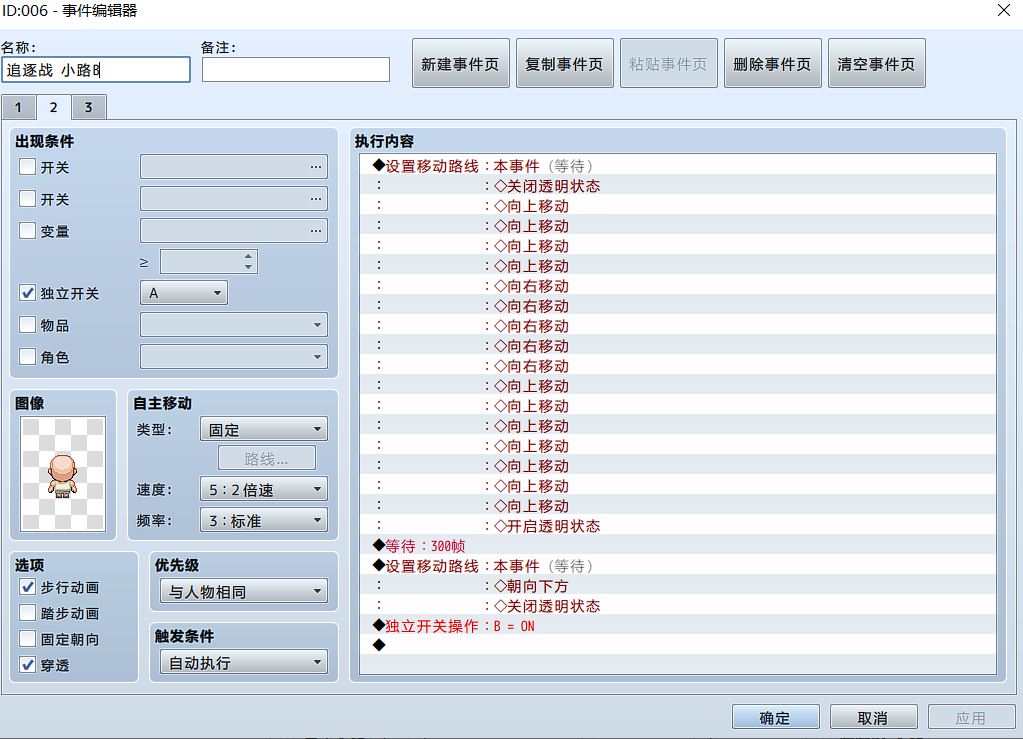Focus the 名称 text field

click(96, 70)
